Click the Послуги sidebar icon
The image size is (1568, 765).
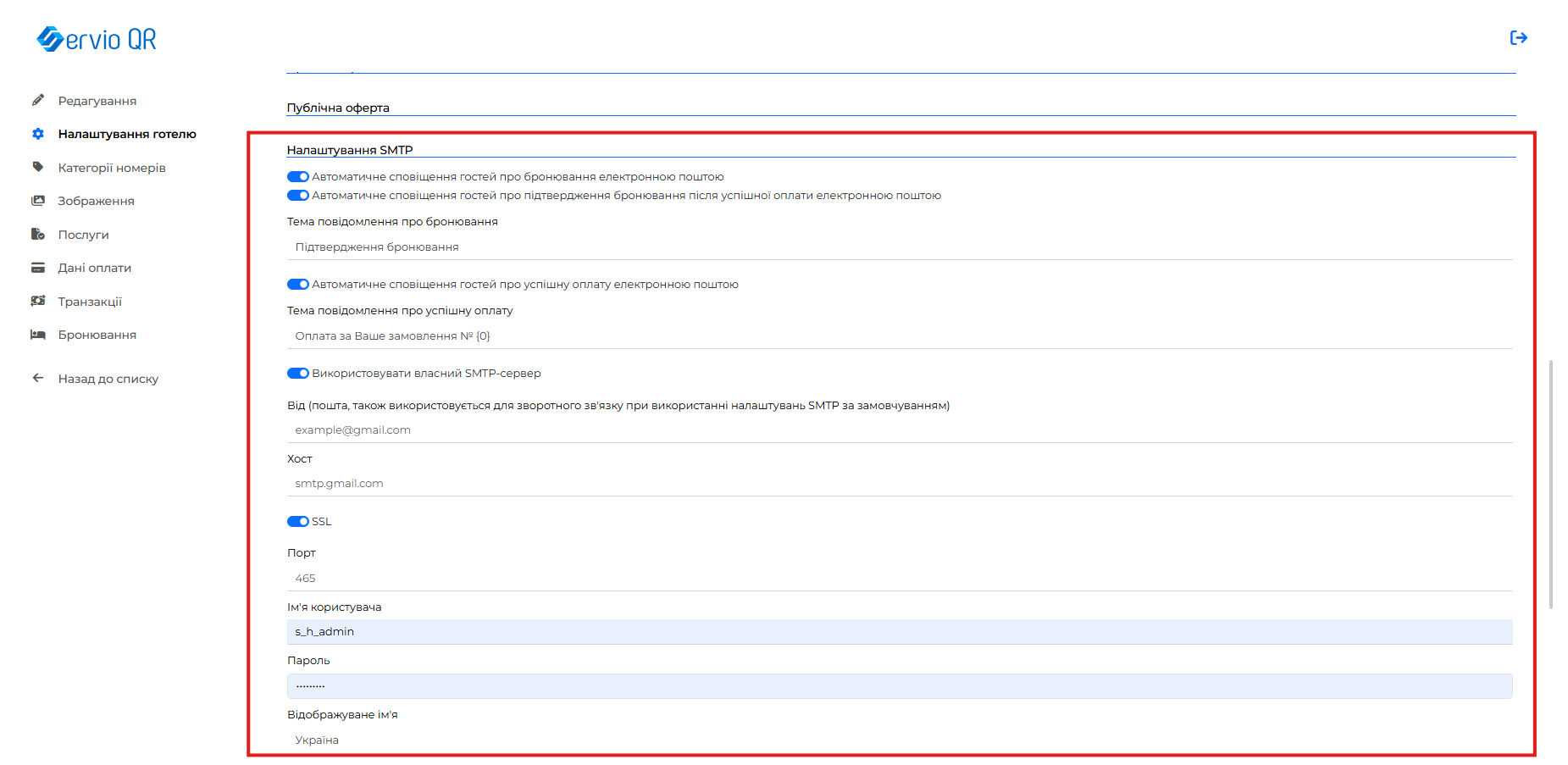38,235
